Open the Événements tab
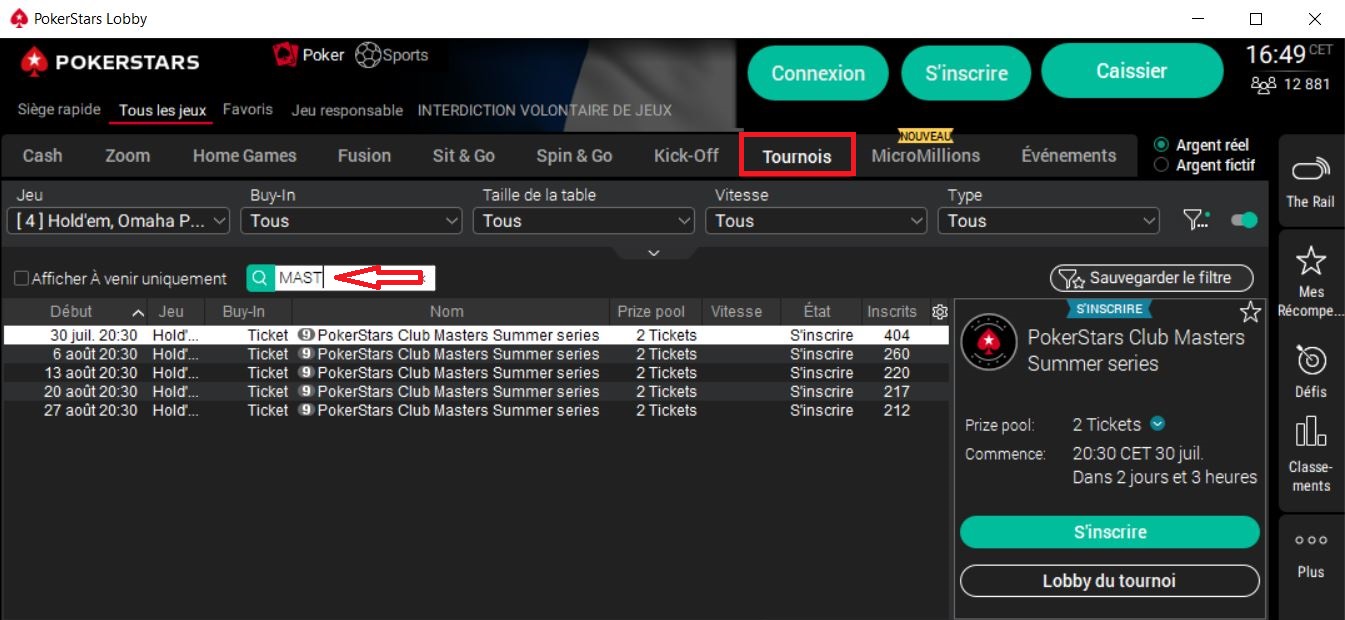The height and width of the screenshot is (620, 1345). click(x=1069, y=156)
